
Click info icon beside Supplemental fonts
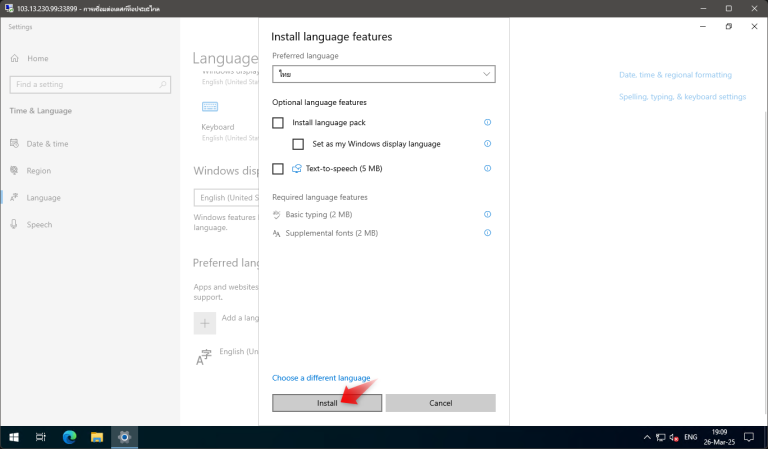tap(487, 233)
